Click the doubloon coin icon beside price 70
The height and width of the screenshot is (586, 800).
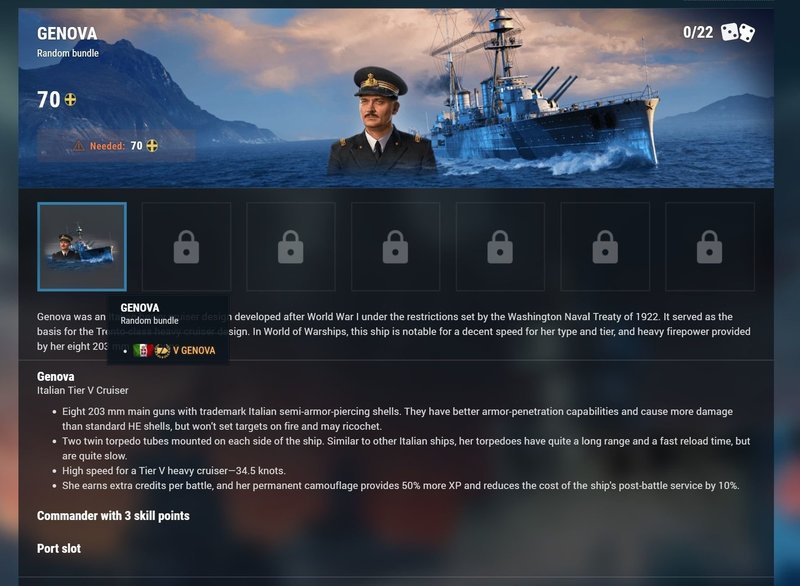click(x=70, y=99)
